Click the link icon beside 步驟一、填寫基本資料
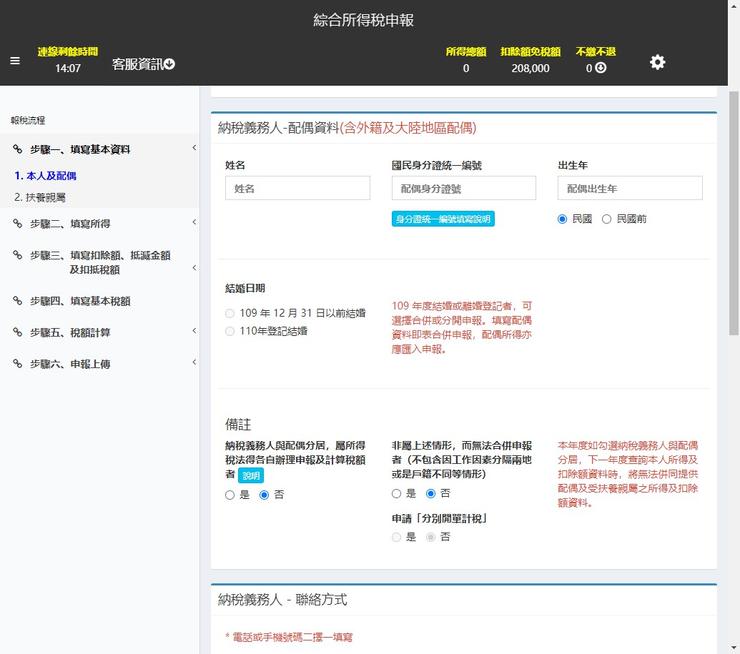 [17, 150]
